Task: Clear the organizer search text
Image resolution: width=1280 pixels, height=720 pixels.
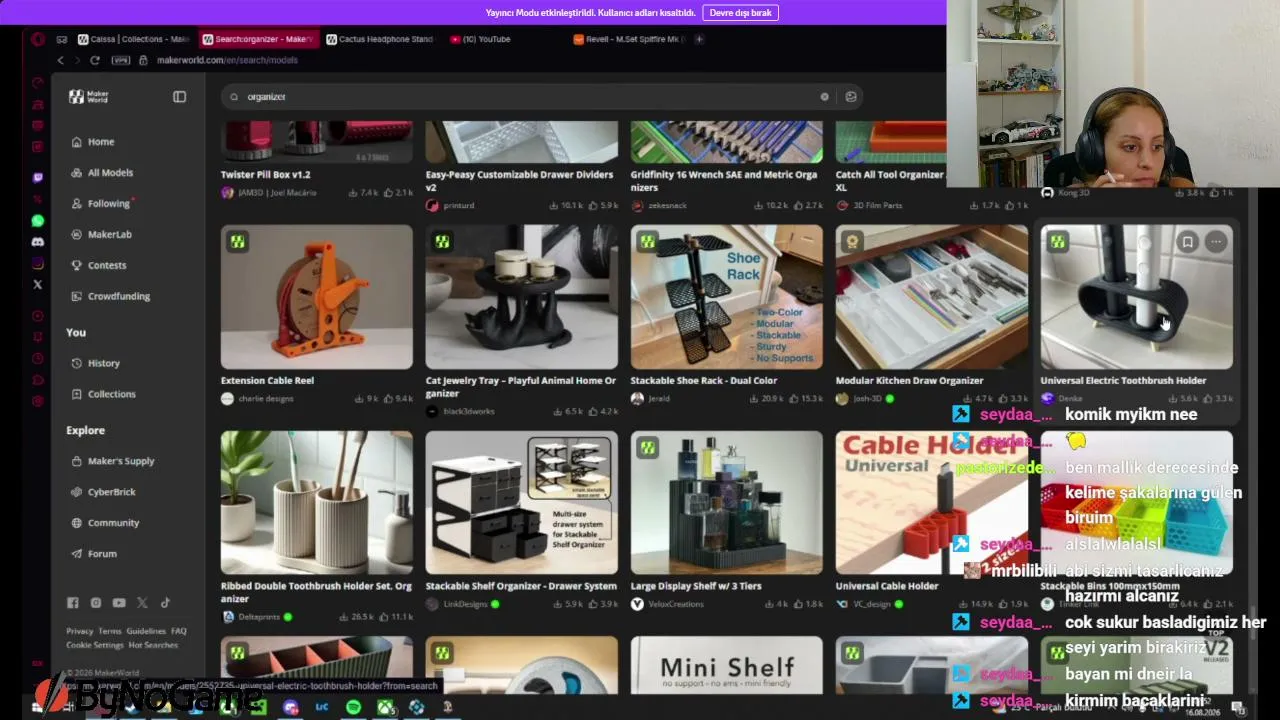Action: point(824,97)
